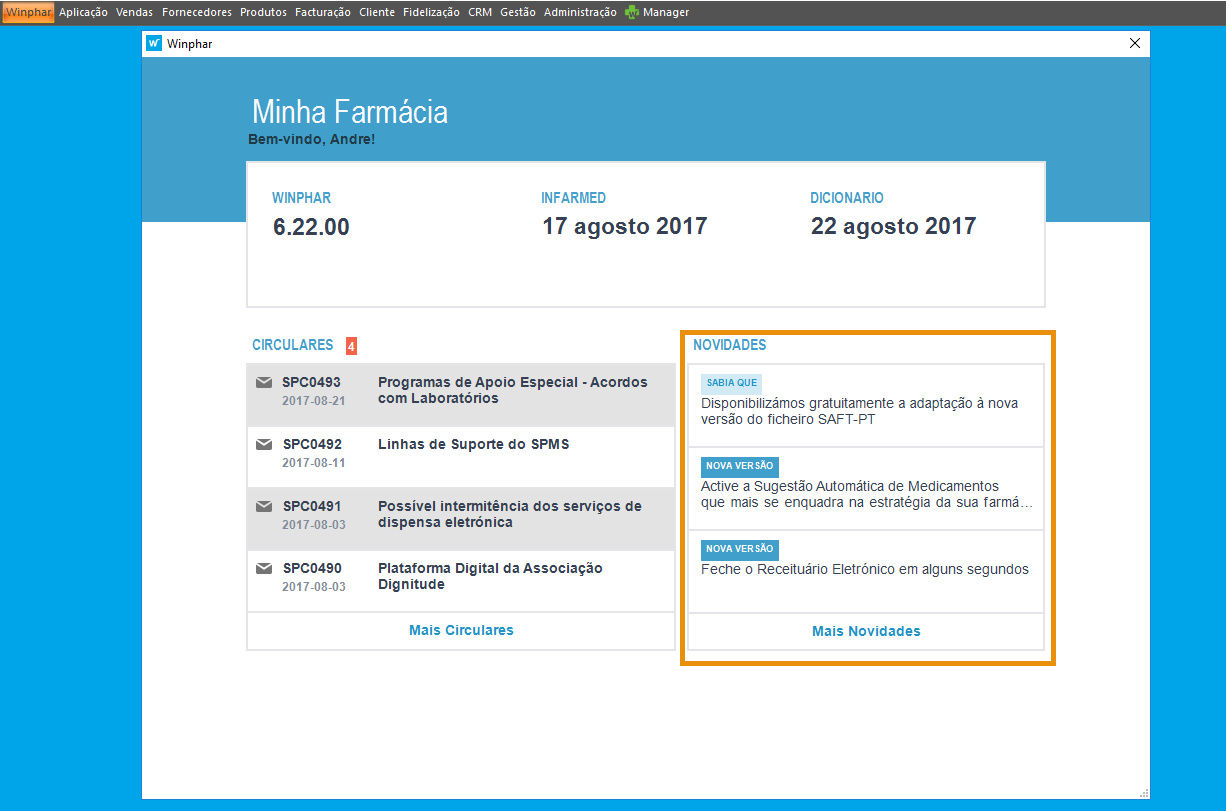Open the Fidelização menu
Image resolution: width=1226 pixels, height=811 pixels.
(431, 12)
